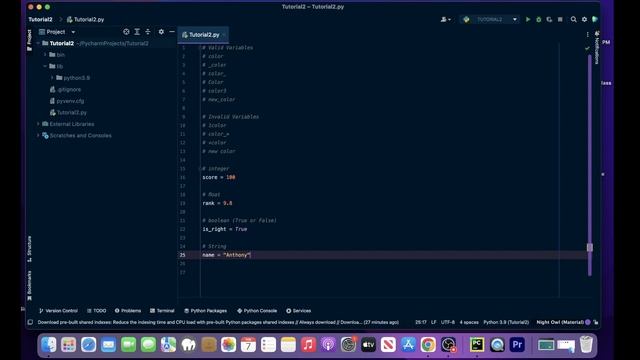This screenshot has width=640, height=360.
Task: Toggle the Project side tool window button
Action: tap(29, 40)
